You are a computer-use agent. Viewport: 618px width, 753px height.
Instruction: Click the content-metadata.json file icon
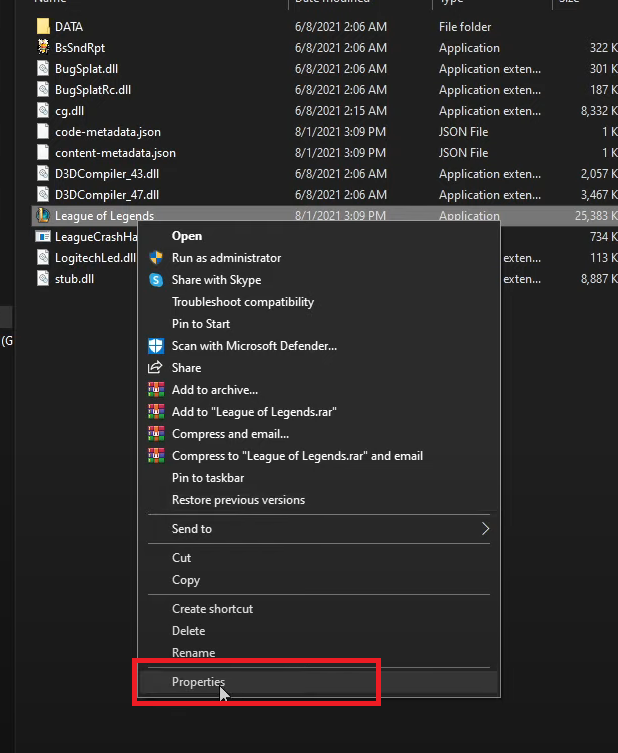43,153
